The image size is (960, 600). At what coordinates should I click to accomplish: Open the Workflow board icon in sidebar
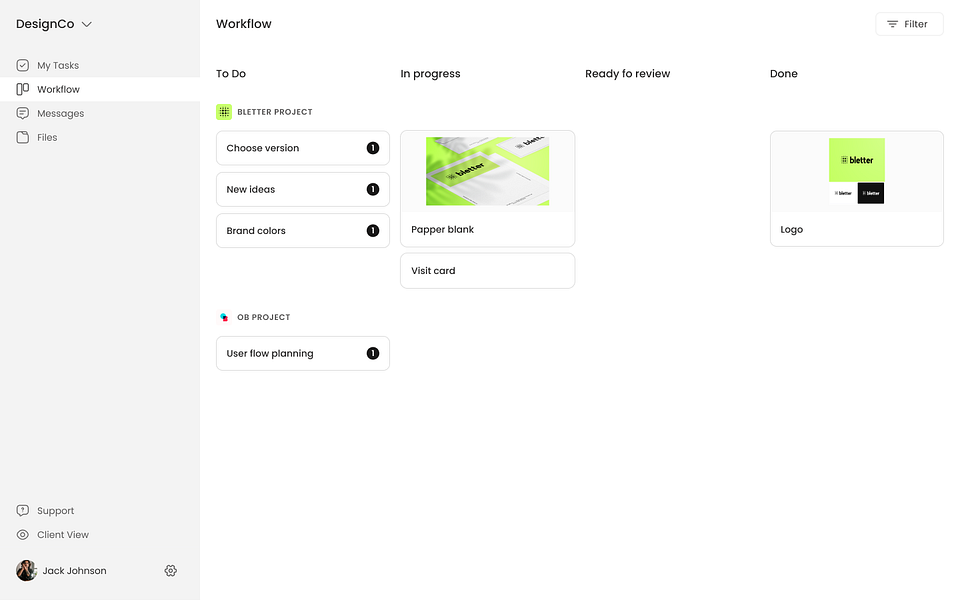click(x=21, y=89)
